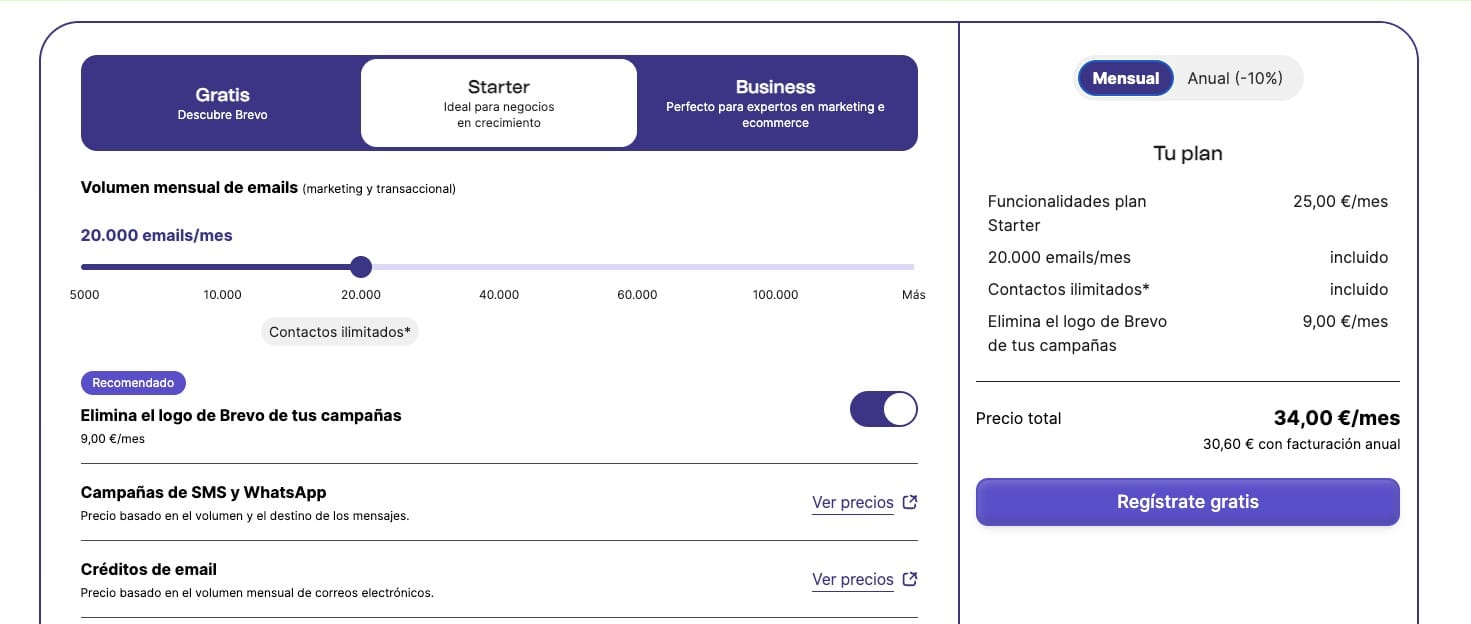
Task: Open Ver precios for Créditos de email
Action: [852, 579]
